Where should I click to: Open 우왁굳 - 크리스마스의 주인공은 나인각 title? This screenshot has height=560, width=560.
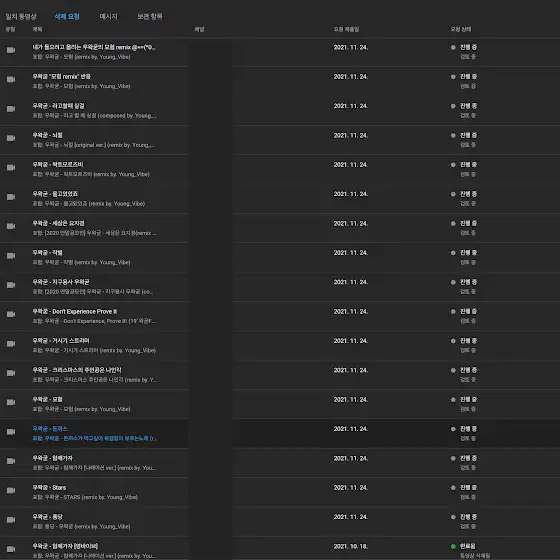click(x=77, y=370)
